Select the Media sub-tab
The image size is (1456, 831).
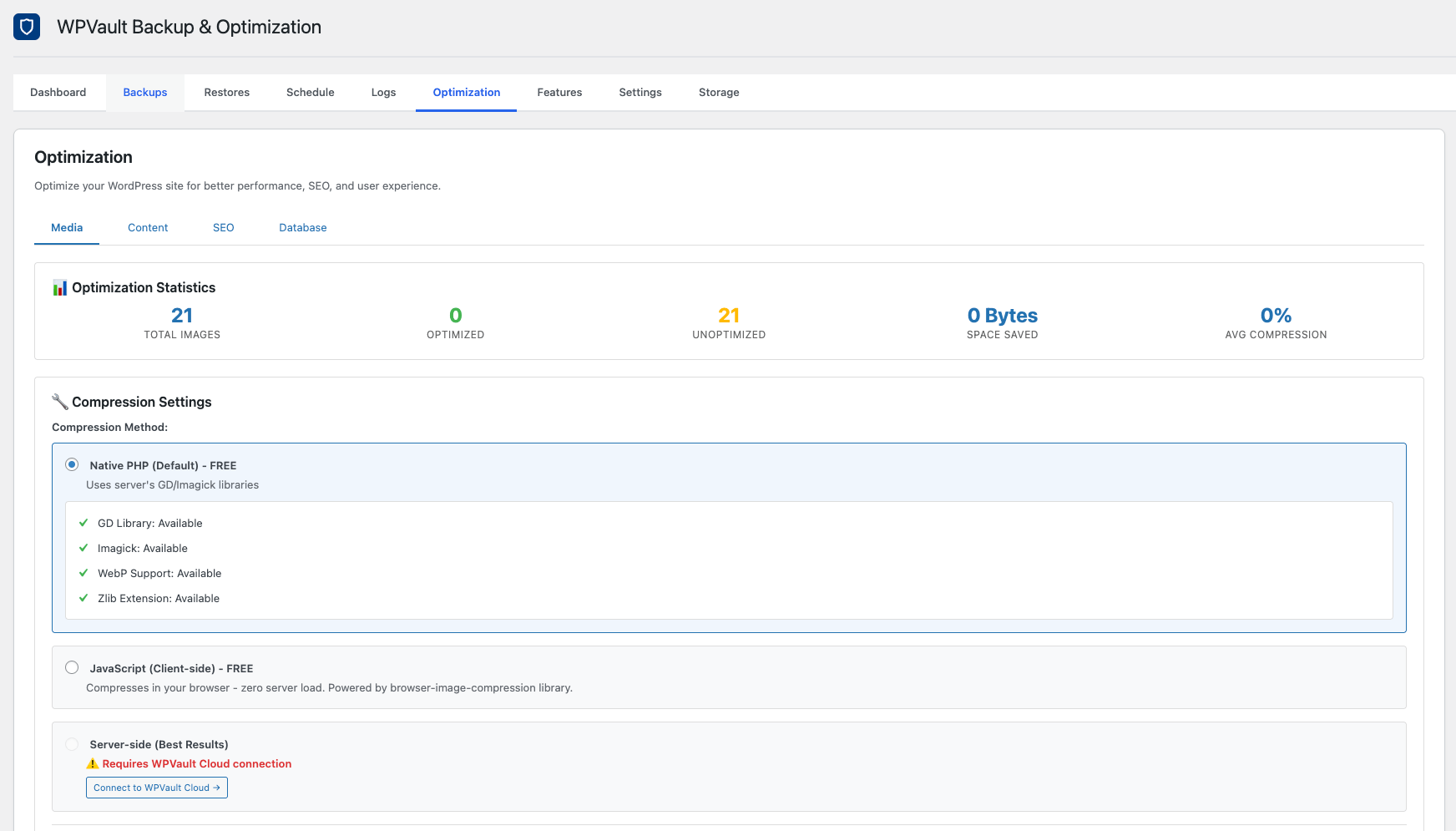tap(67, 228)
